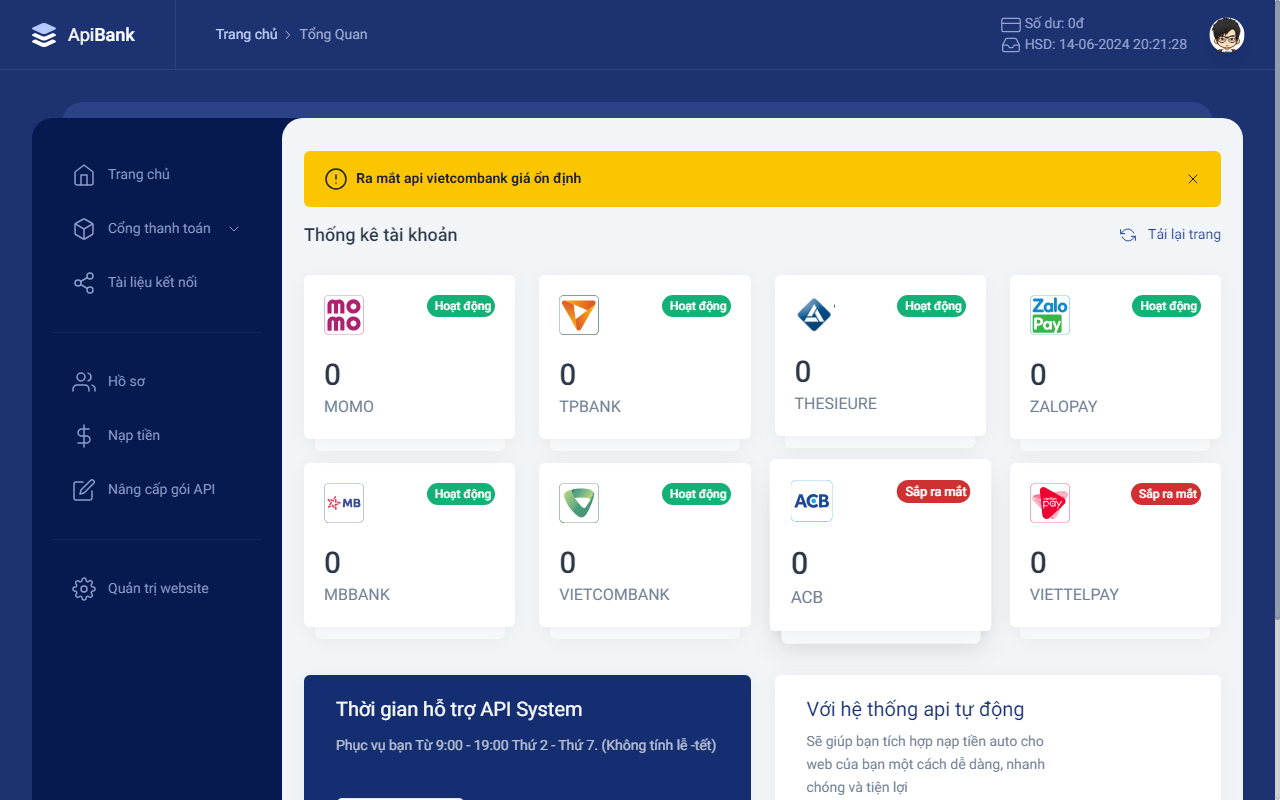This screenshot has height=800, width=1280.
Task: Click the users icon for Hồ sơ
Action: coord(84,382)
